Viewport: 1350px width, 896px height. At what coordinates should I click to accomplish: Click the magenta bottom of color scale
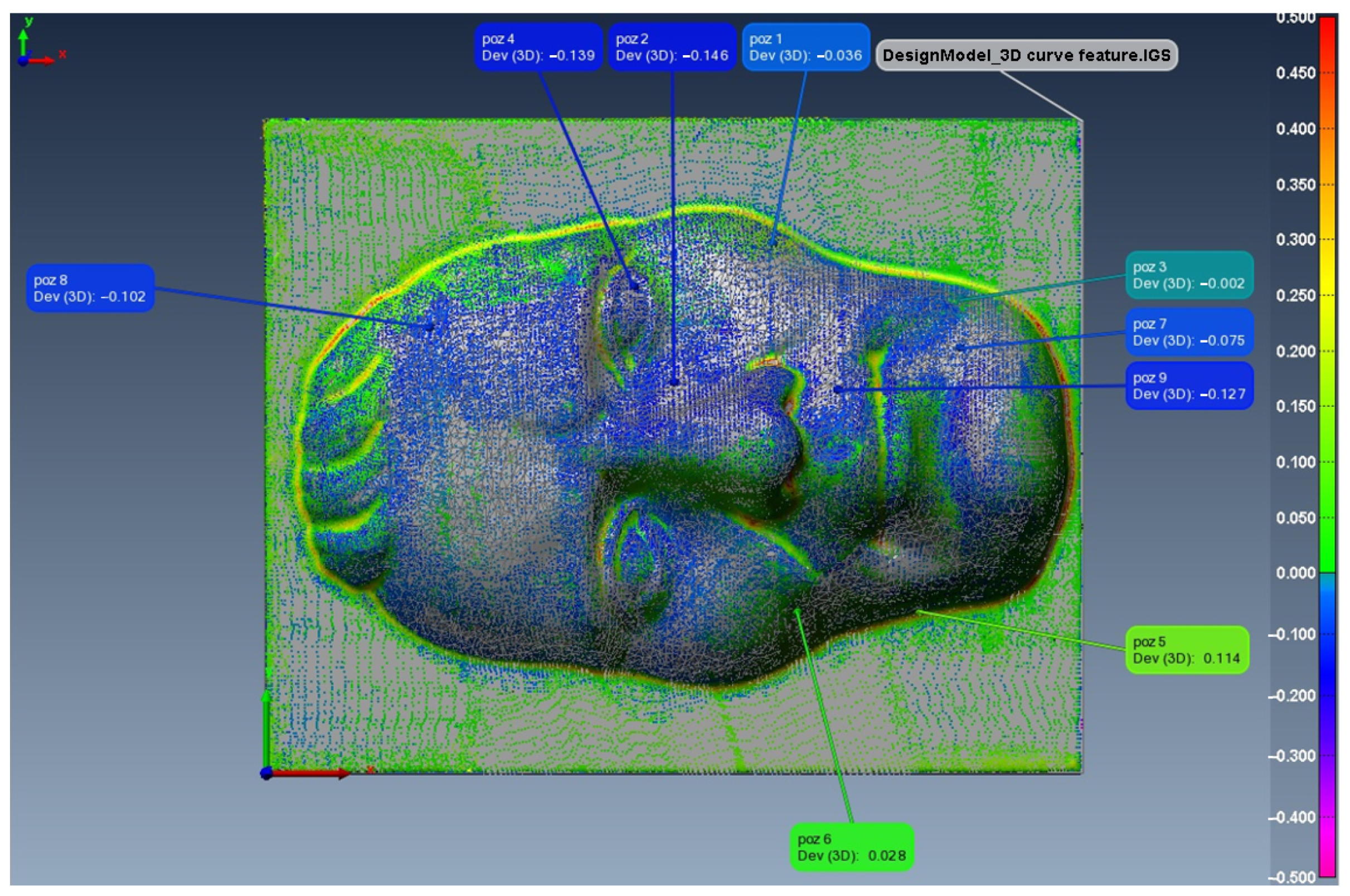(1328, 869)
